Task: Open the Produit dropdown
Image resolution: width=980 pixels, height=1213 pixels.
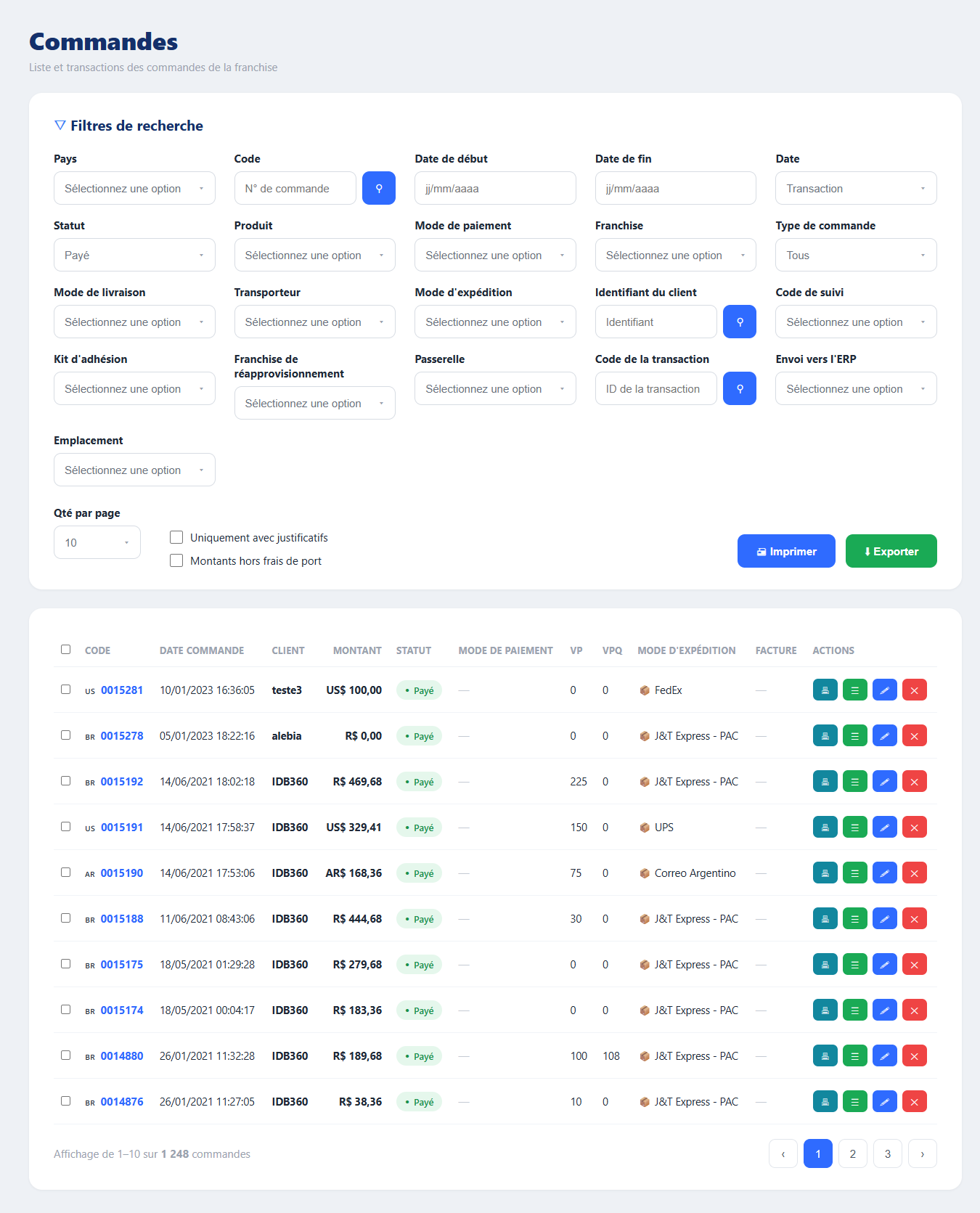Action: [314, 255]
